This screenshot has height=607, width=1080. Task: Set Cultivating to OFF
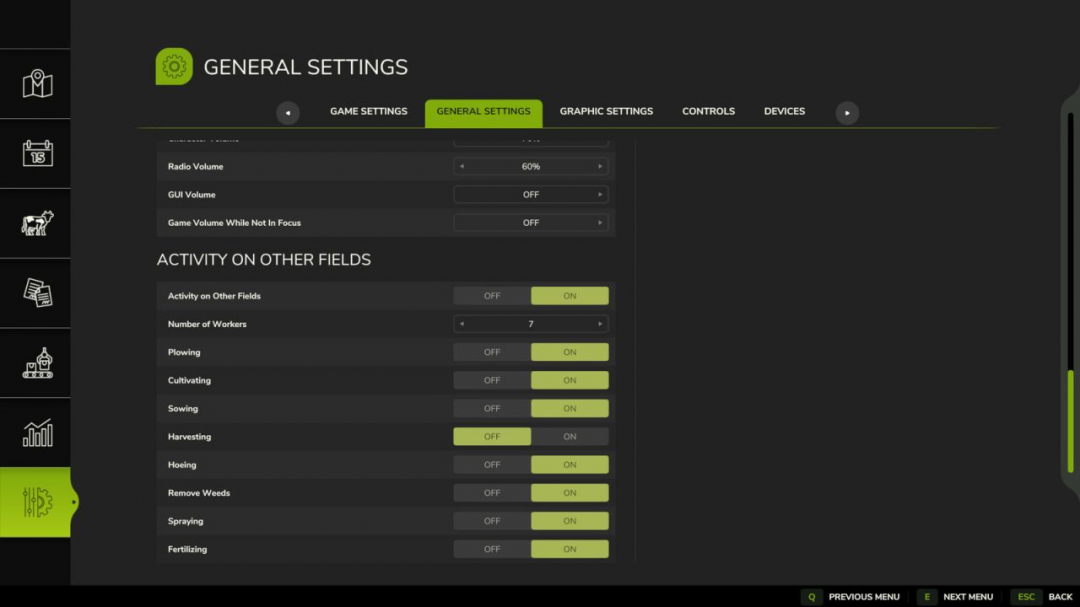point(492,380)
